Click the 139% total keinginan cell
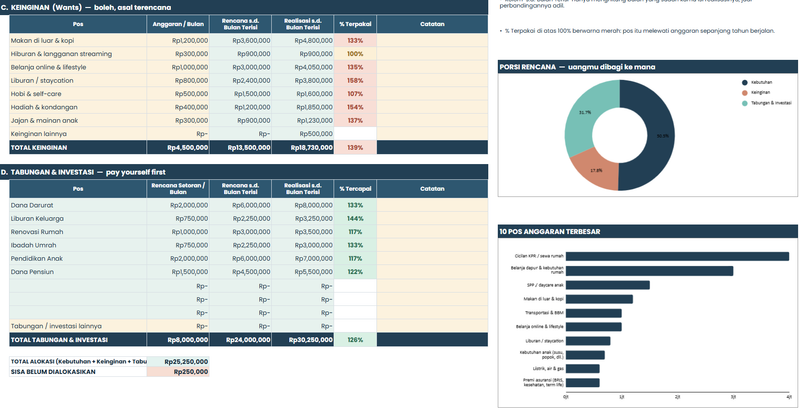This screenshot has height=410, width=800. click(355, 147)
